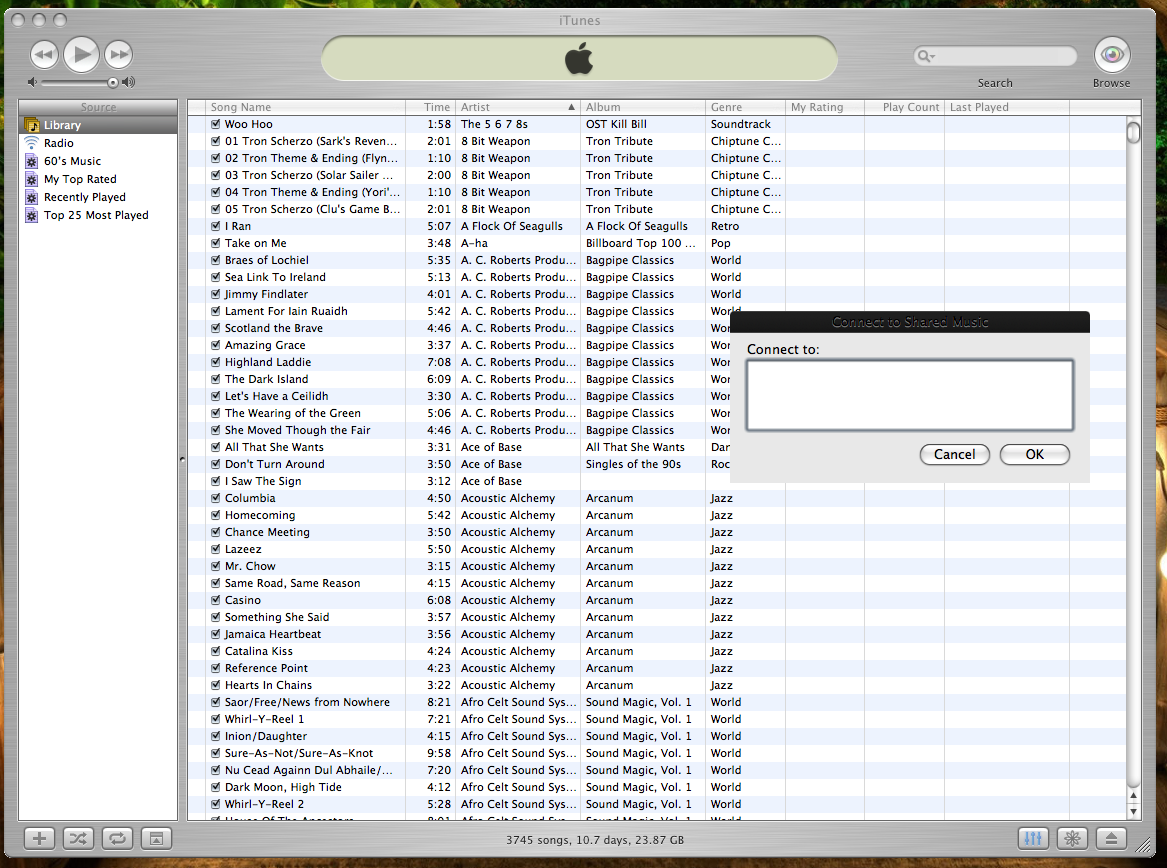Show or hide the song artwork panel button
The height and width of the screenshot is (868, 1167).
pos(156,839)
